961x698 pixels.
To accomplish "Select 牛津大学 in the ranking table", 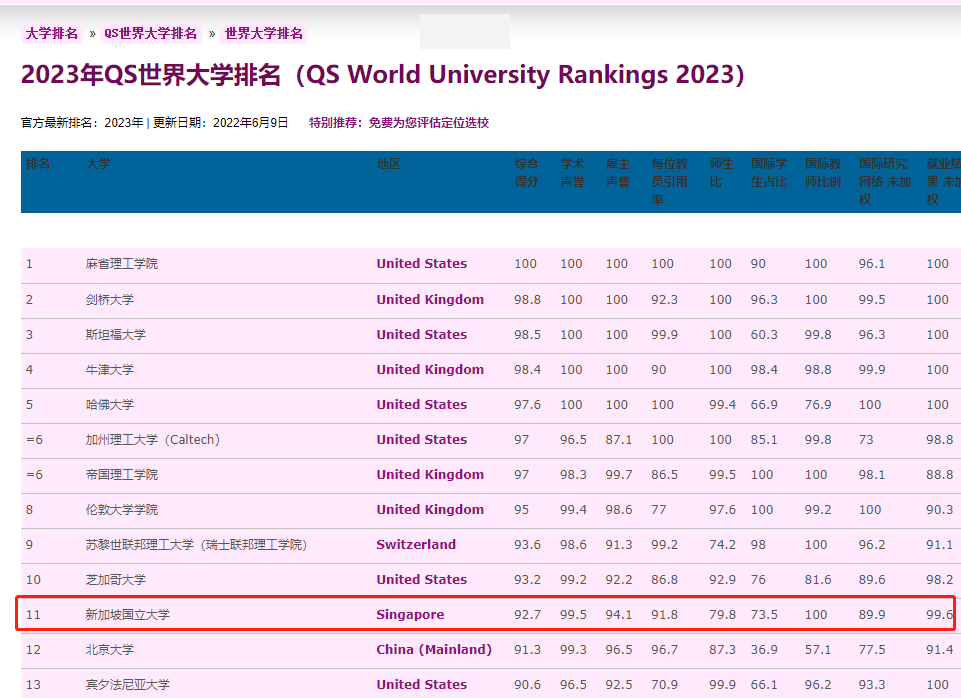I will (110, 370).
